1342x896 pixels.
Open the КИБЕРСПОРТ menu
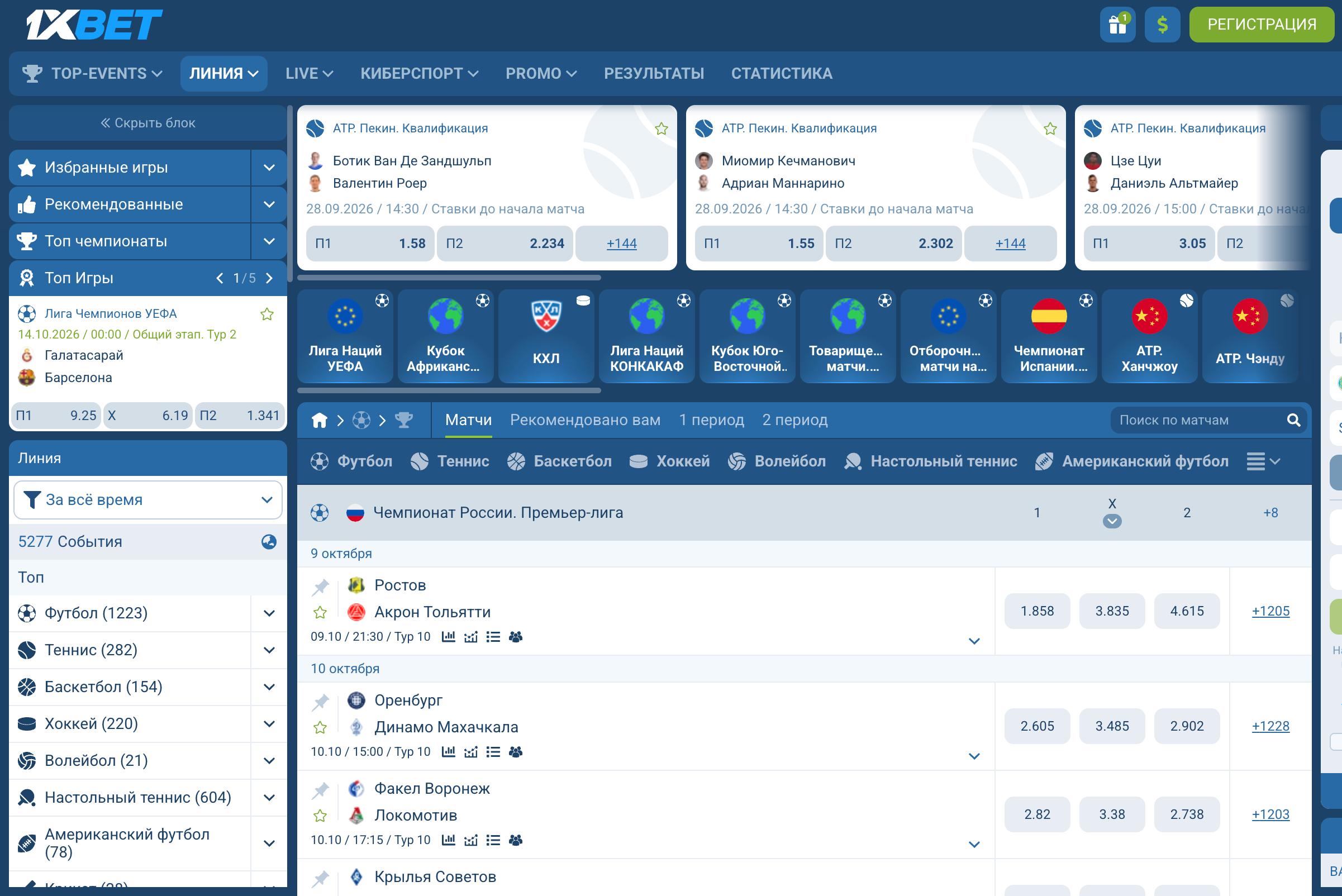pos(420,74)
